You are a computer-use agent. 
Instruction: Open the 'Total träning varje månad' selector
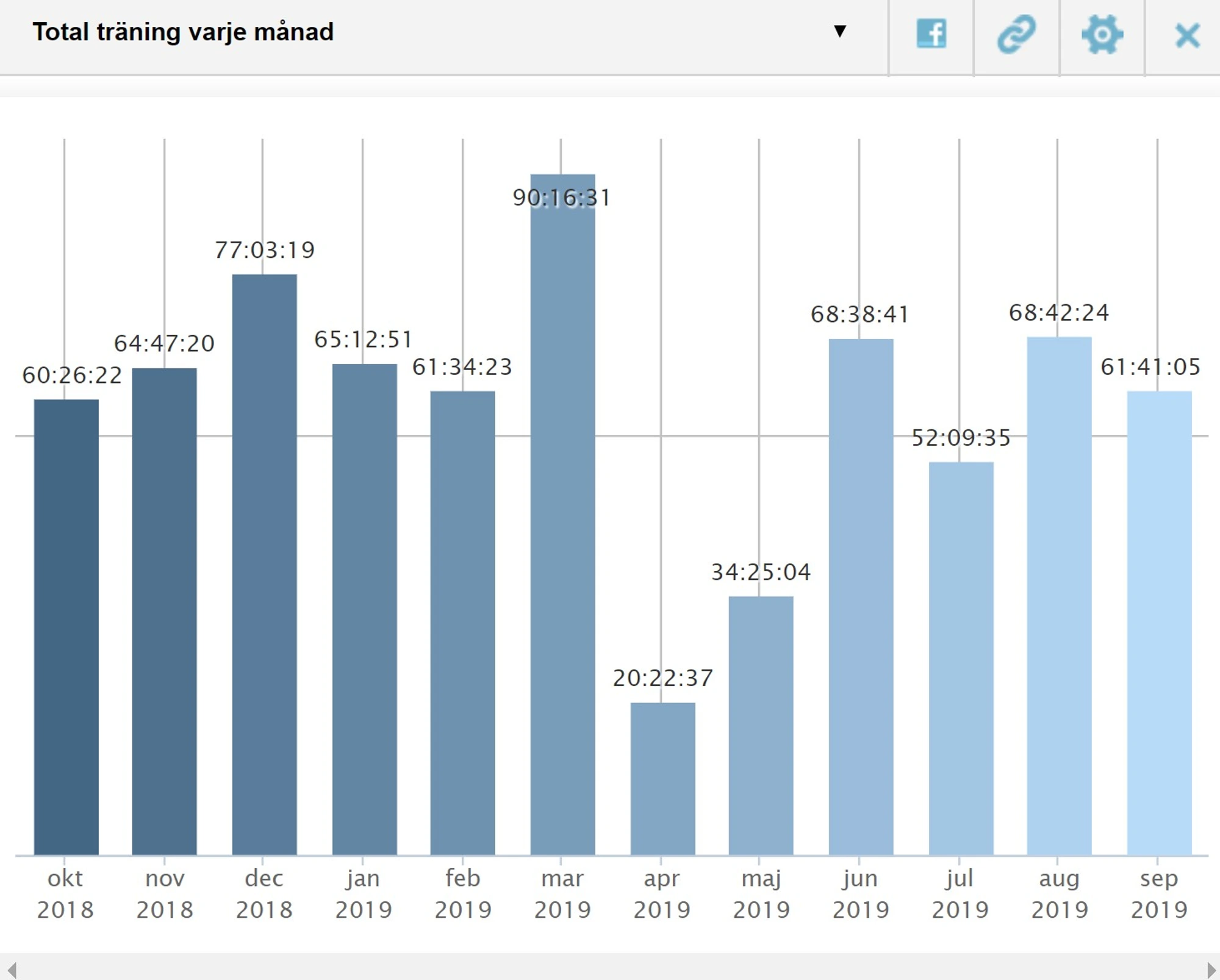183,32
